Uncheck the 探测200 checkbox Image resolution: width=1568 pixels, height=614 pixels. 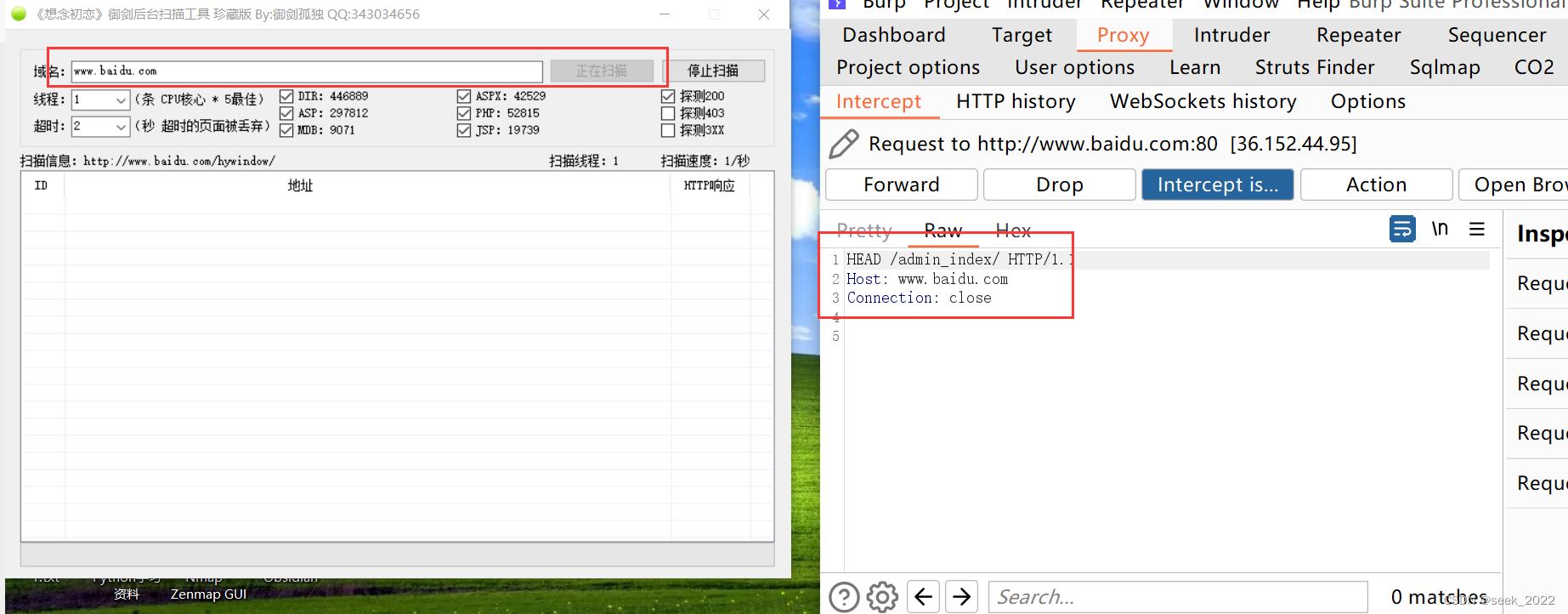[668, 97]
